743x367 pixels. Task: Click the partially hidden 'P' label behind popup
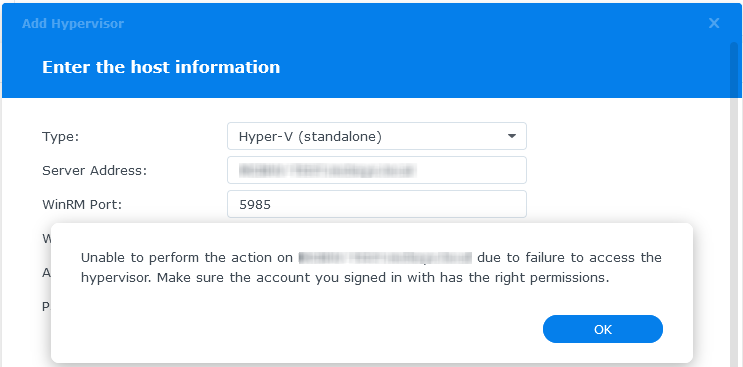[46, 307]
